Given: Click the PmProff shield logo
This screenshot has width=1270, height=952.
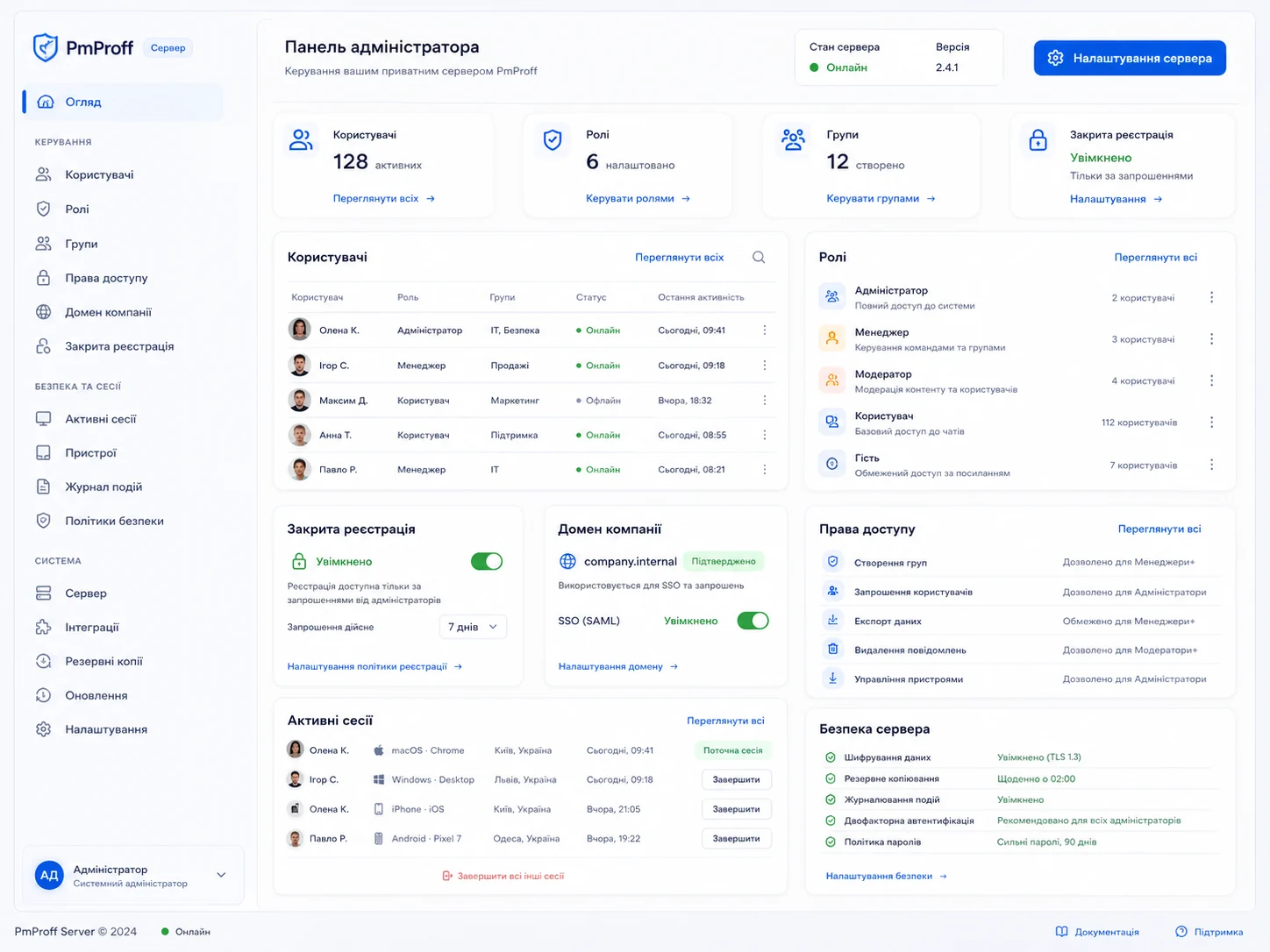Looking at the screenshot, I should click(x=45, y=47).
